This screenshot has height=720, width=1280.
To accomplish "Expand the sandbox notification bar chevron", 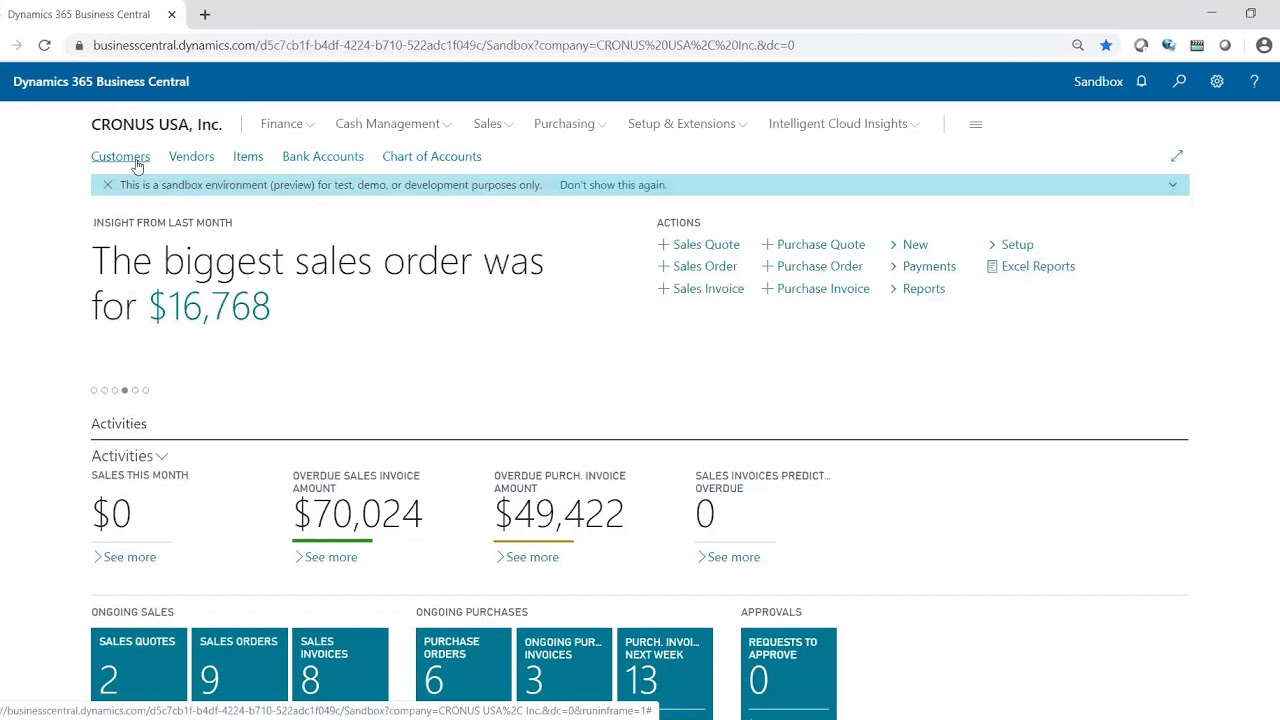I will pyautogui.click(x=1173, y=185).
